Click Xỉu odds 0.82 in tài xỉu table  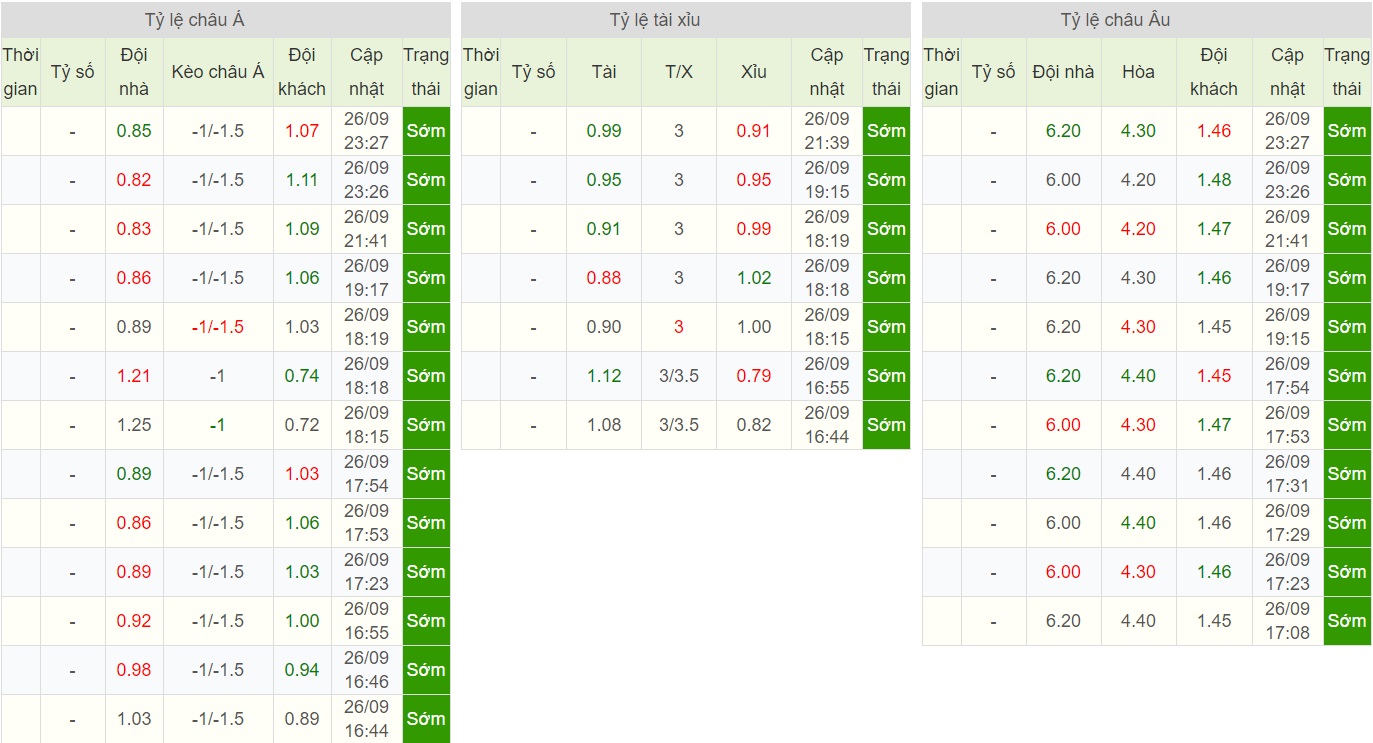[x=754, y=425]
